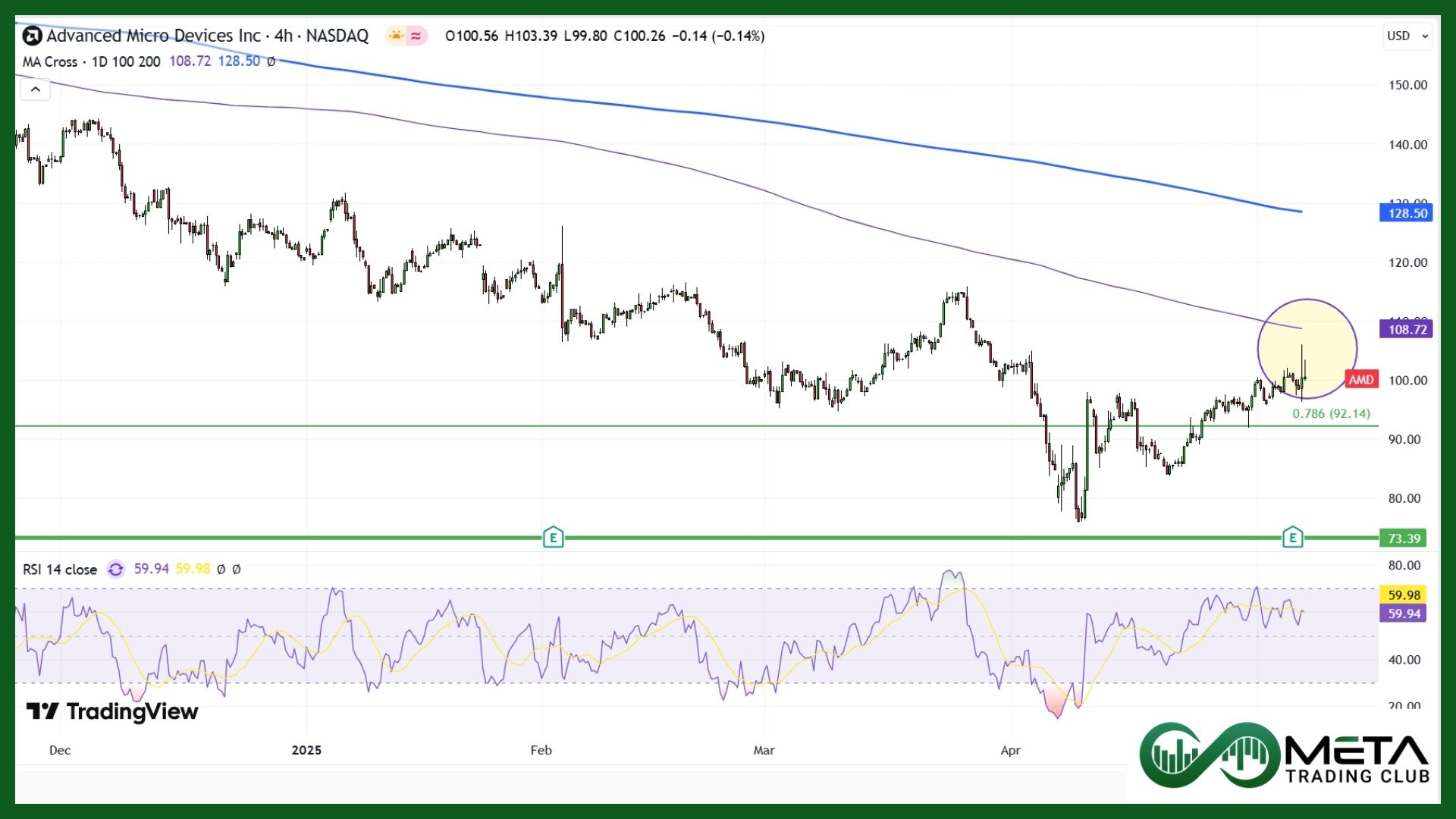The height and width of the screenshot is (819, 1456).
Task: Click the 120.00 price scale label
Action: pos(1407,262)
